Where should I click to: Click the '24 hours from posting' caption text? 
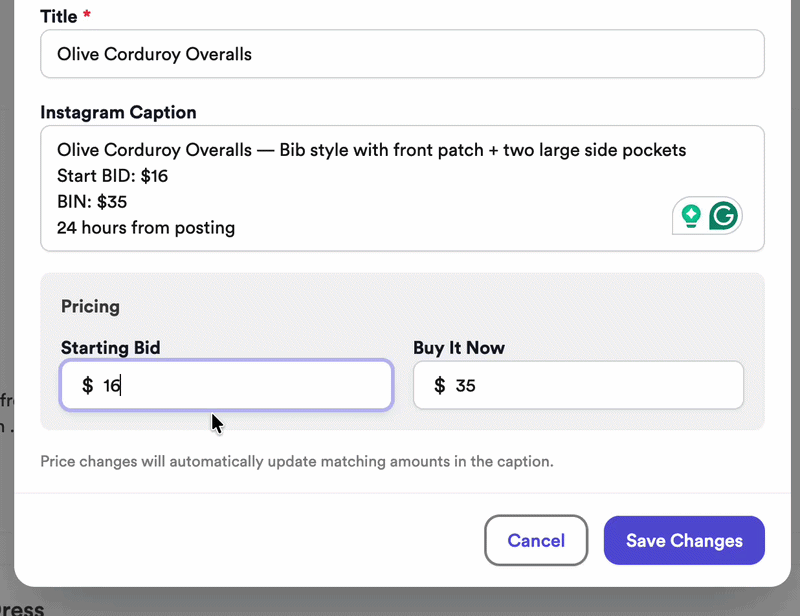[x=145, y=227]
